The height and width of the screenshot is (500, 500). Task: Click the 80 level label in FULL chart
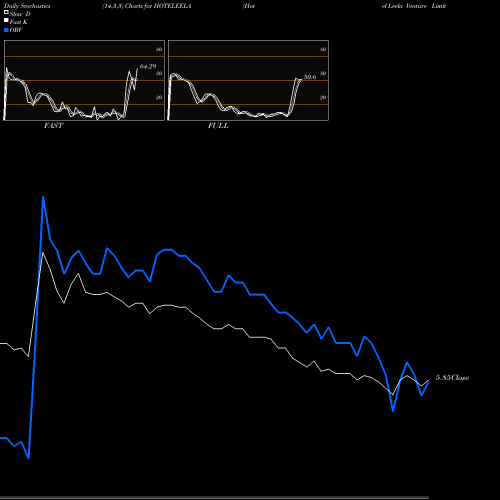pos(323,49)
